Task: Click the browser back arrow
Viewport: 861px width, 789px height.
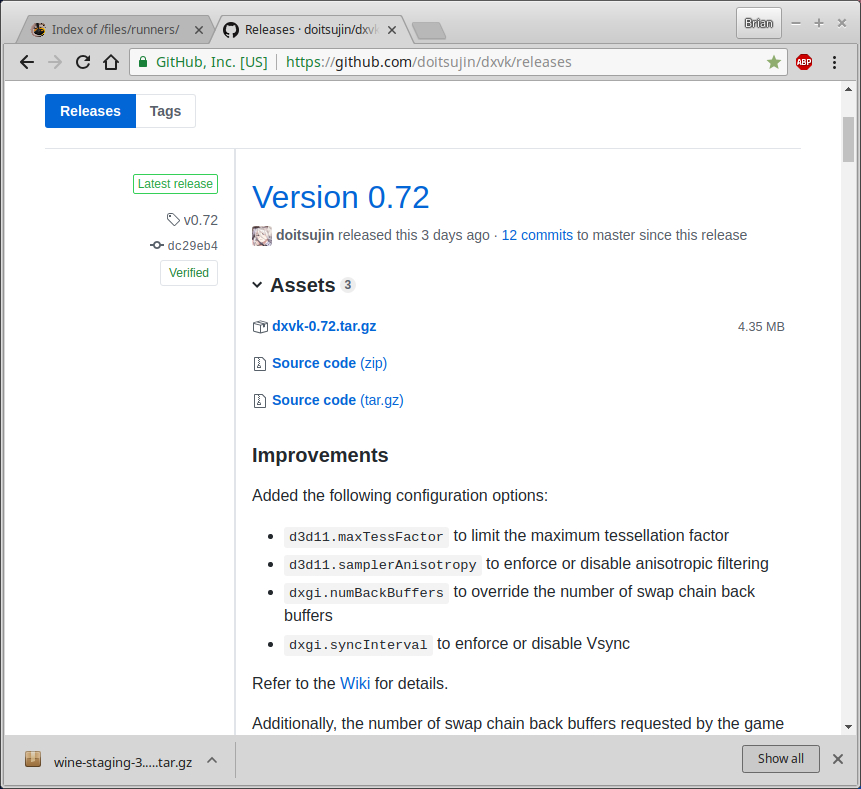Action: (x=26, y=62)
